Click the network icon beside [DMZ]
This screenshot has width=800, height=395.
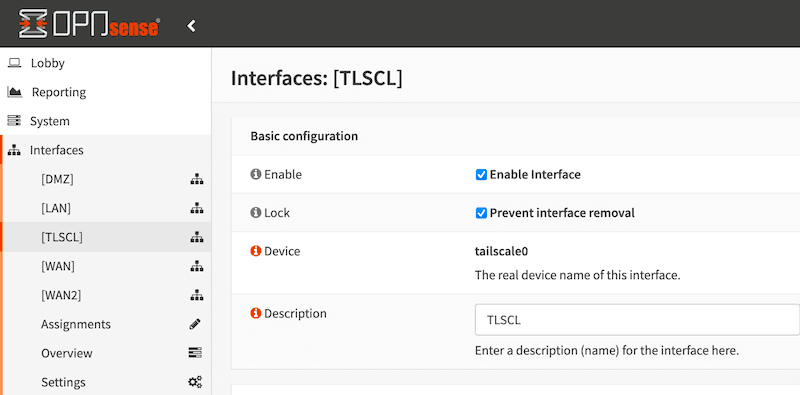point(196,179)
